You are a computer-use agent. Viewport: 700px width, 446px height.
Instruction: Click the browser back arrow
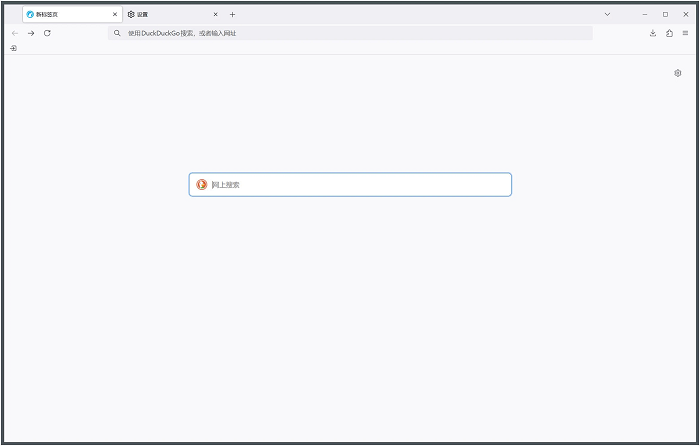click(15, 33)
